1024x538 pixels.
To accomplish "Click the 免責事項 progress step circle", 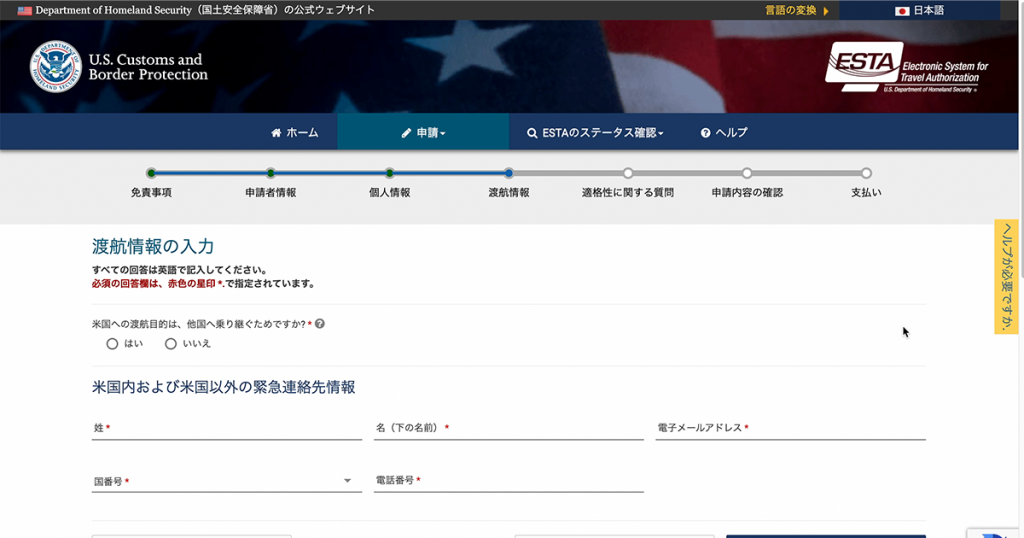I will 151,173.
